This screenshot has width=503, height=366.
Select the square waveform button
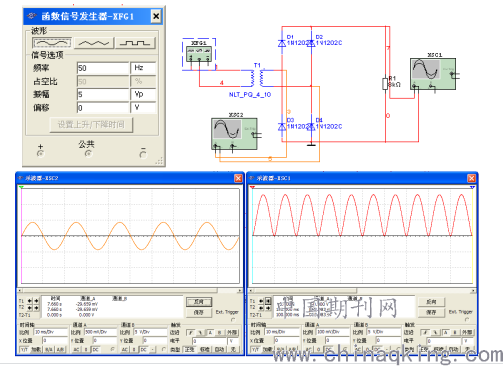pyautogui.click(x=135, y=43)
